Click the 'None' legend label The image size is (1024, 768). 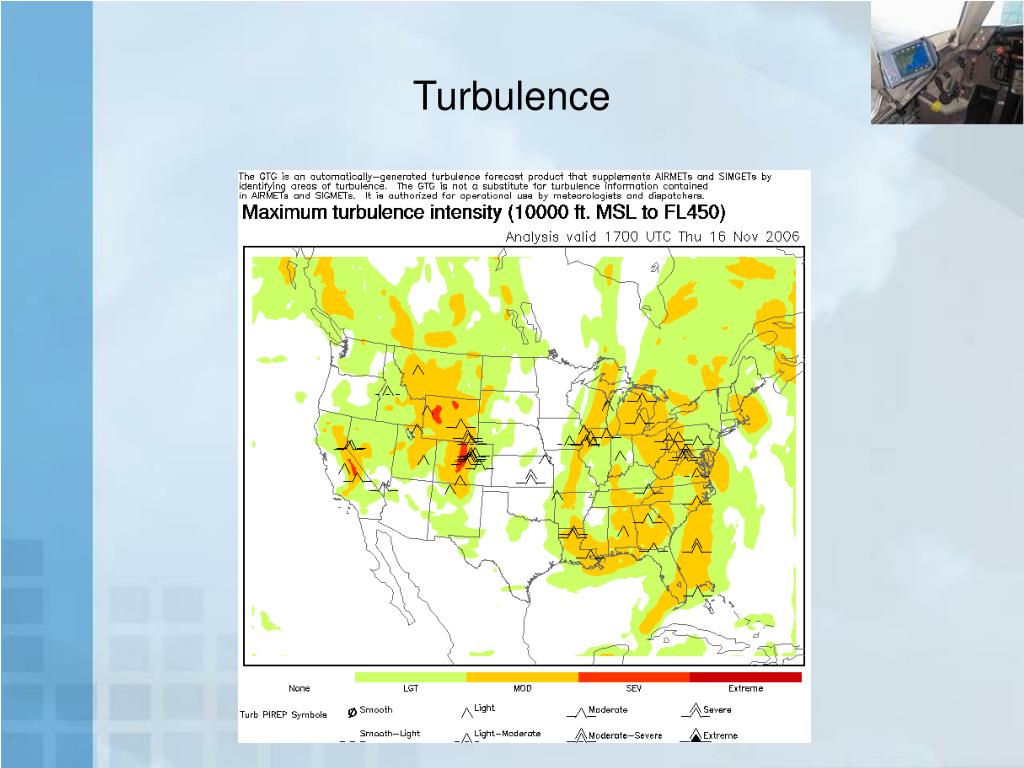pyautogui.click(x=299, y=688)
